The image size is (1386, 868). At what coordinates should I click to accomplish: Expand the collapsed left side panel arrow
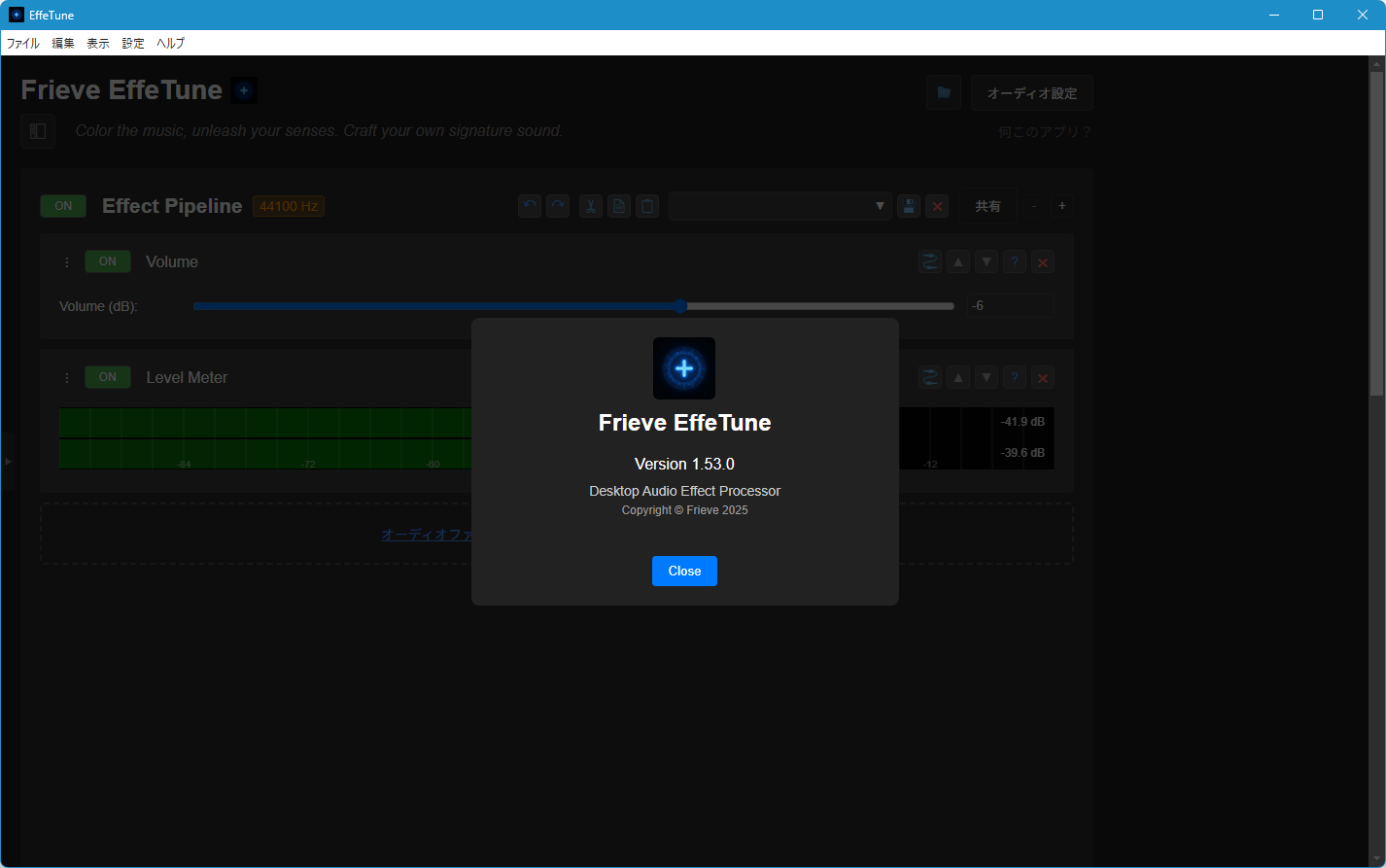pyautogui.click(x=8, y=461)
